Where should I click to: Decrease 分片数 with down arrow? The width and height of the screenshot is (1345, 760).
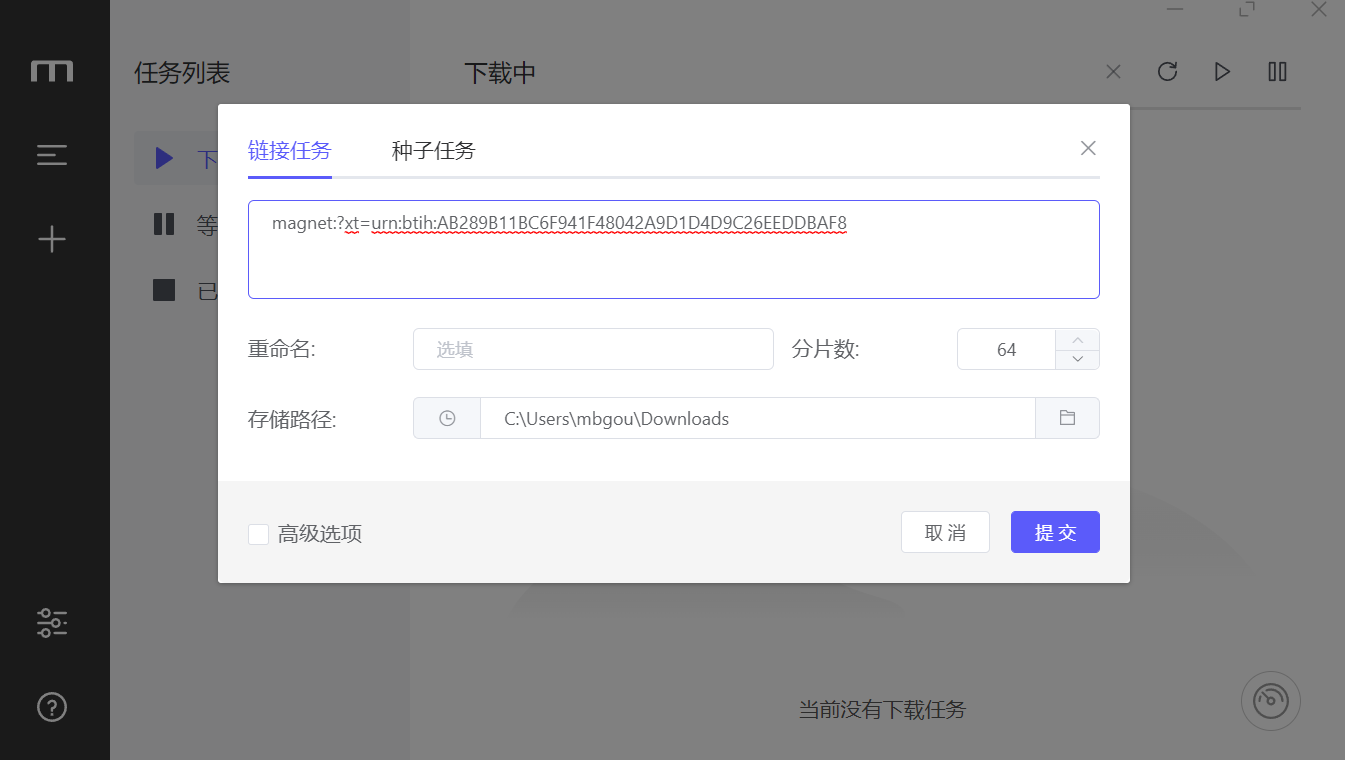click(x=1077, y=359)
